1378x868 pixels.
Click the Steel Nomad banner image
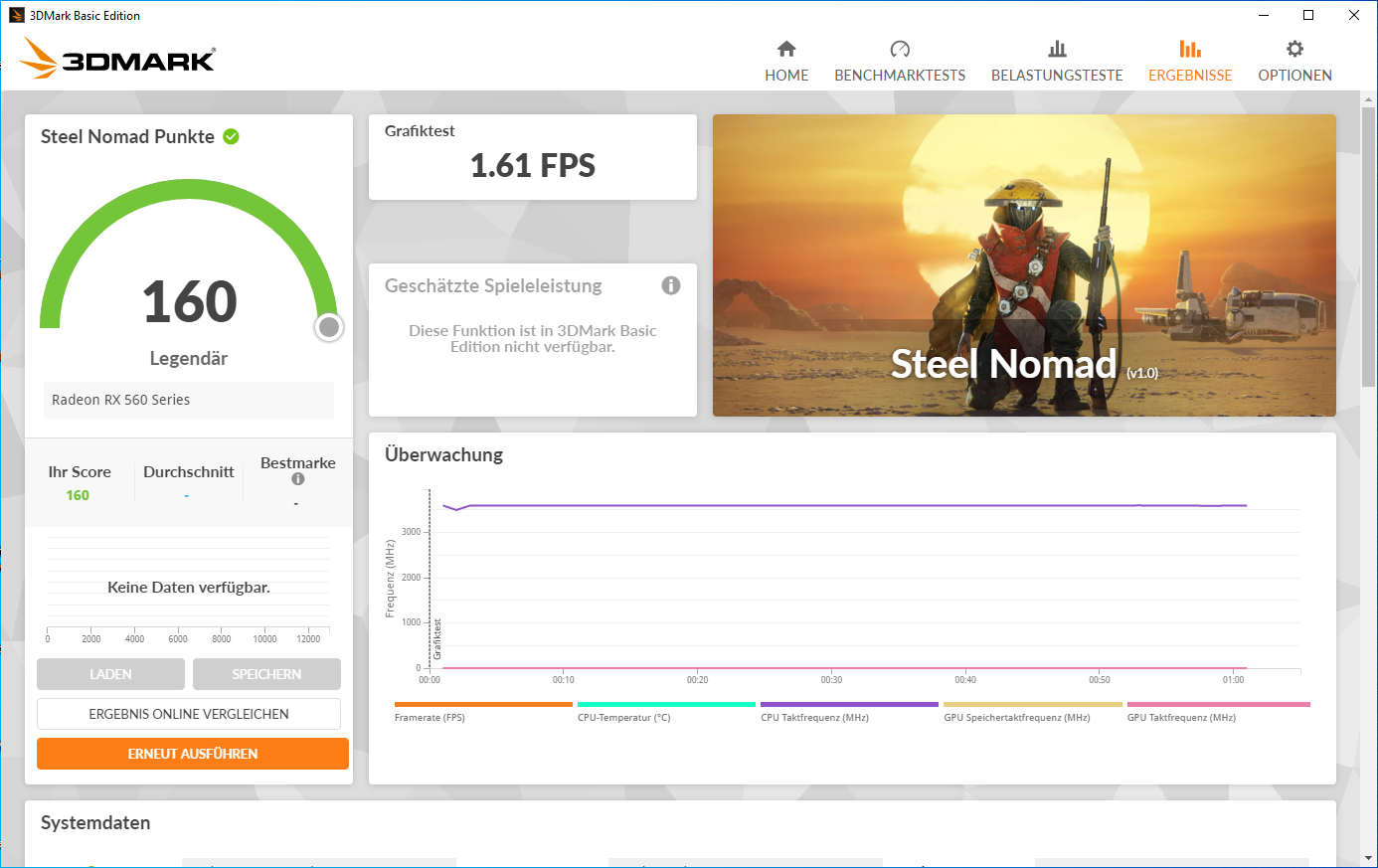[1024, 265]
